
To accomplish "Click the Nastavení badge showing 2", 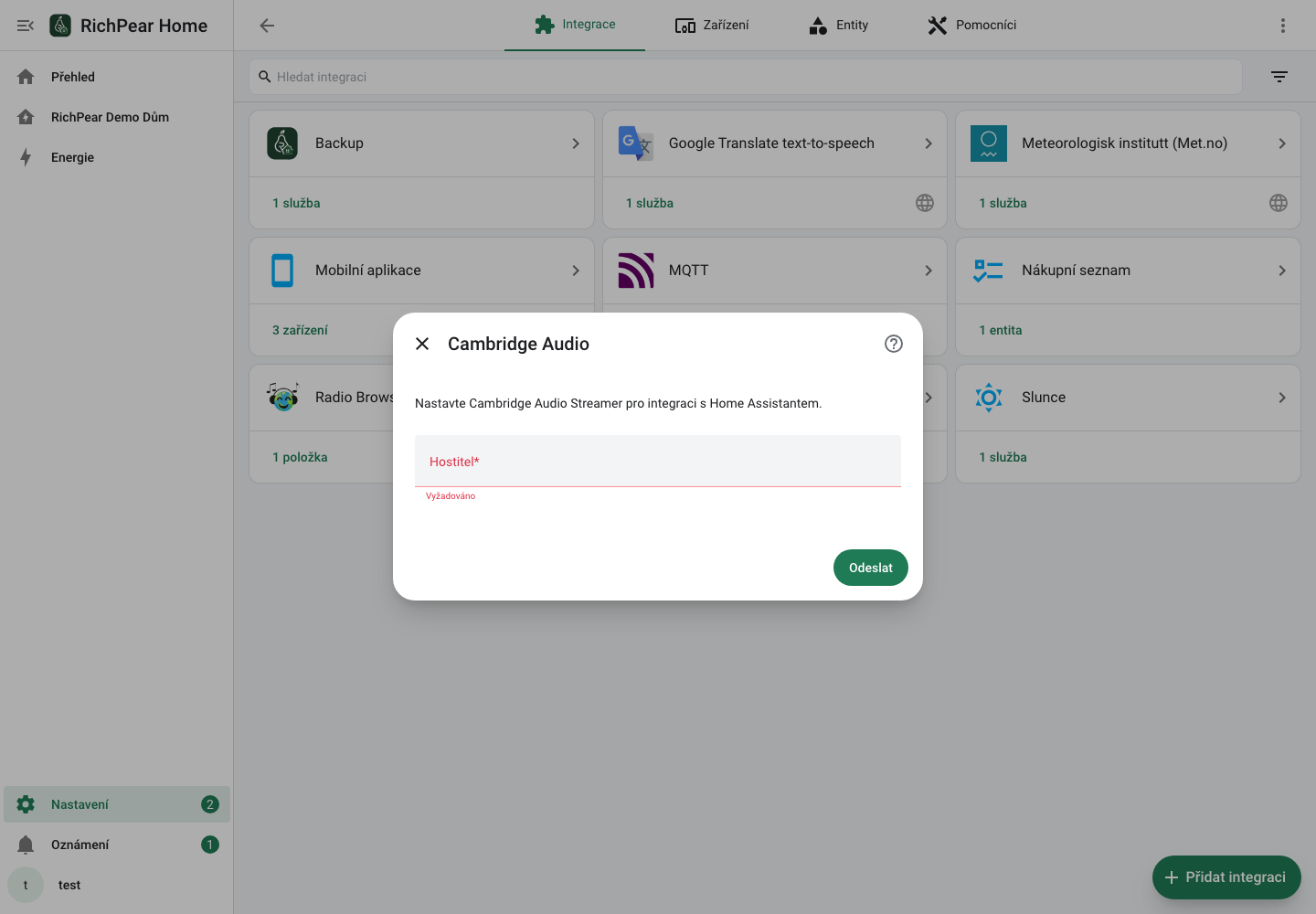I will click(210, 804).
